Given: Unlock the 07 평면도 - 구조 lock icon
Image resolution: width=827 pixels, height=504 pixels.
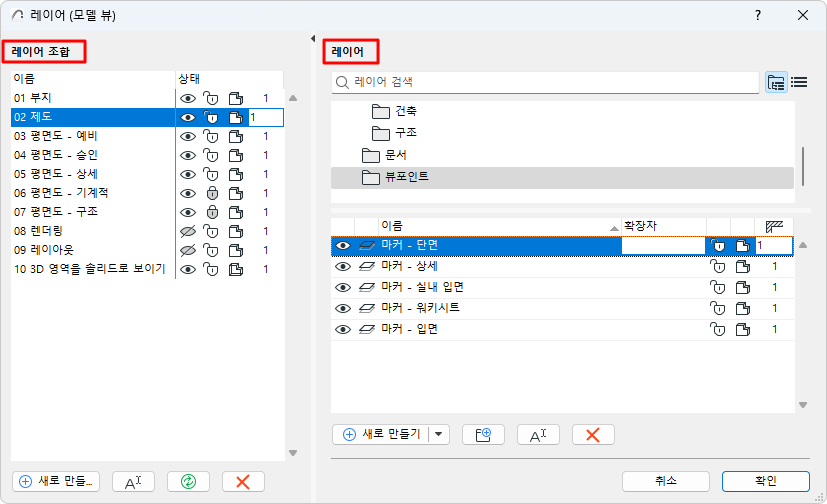Looking at the screenshot, I should (x=212, y=212).
